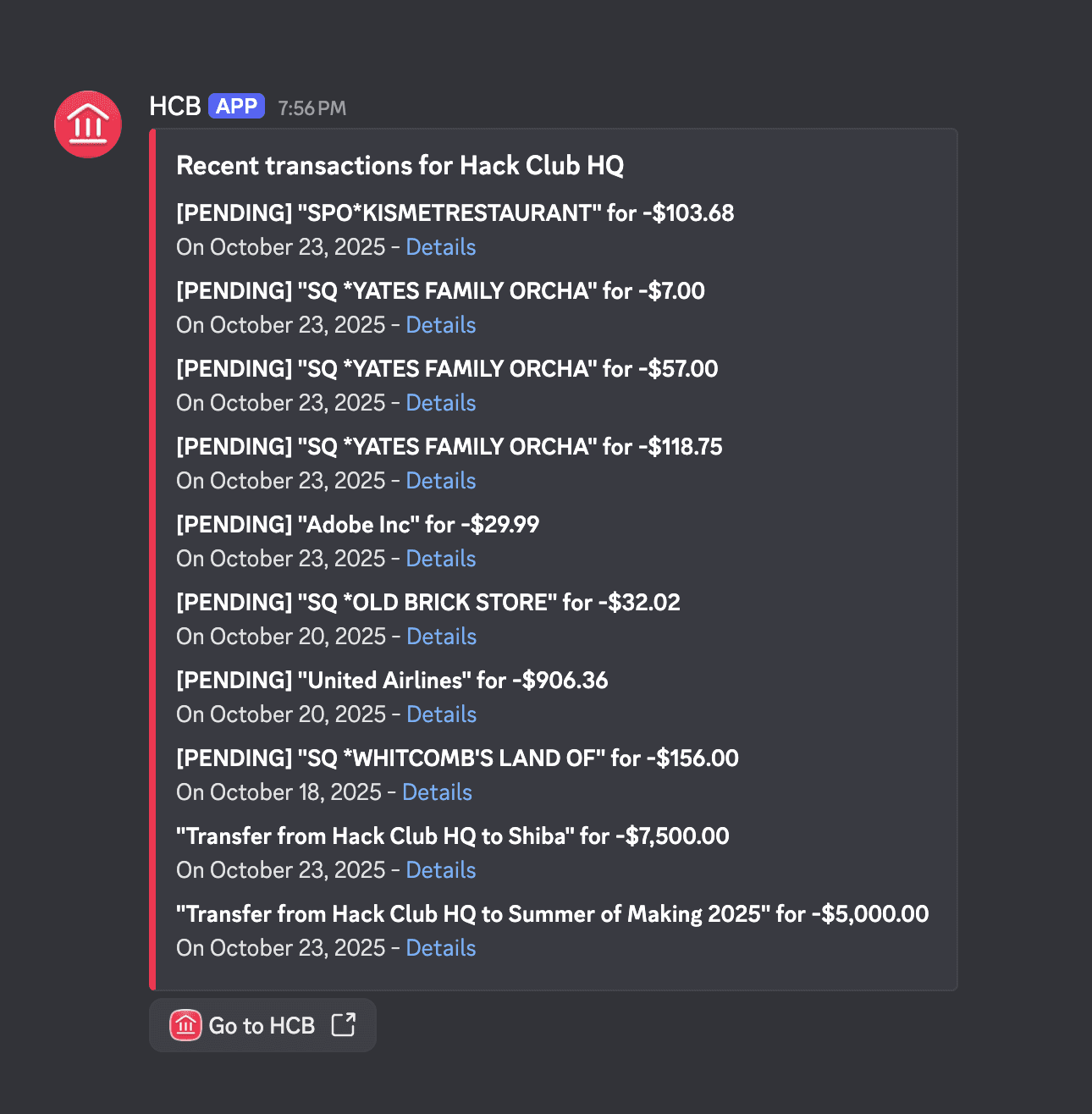Click the external link arrow icon
Viewport: 1092px width, 1114px height.
coord(344,1024)
